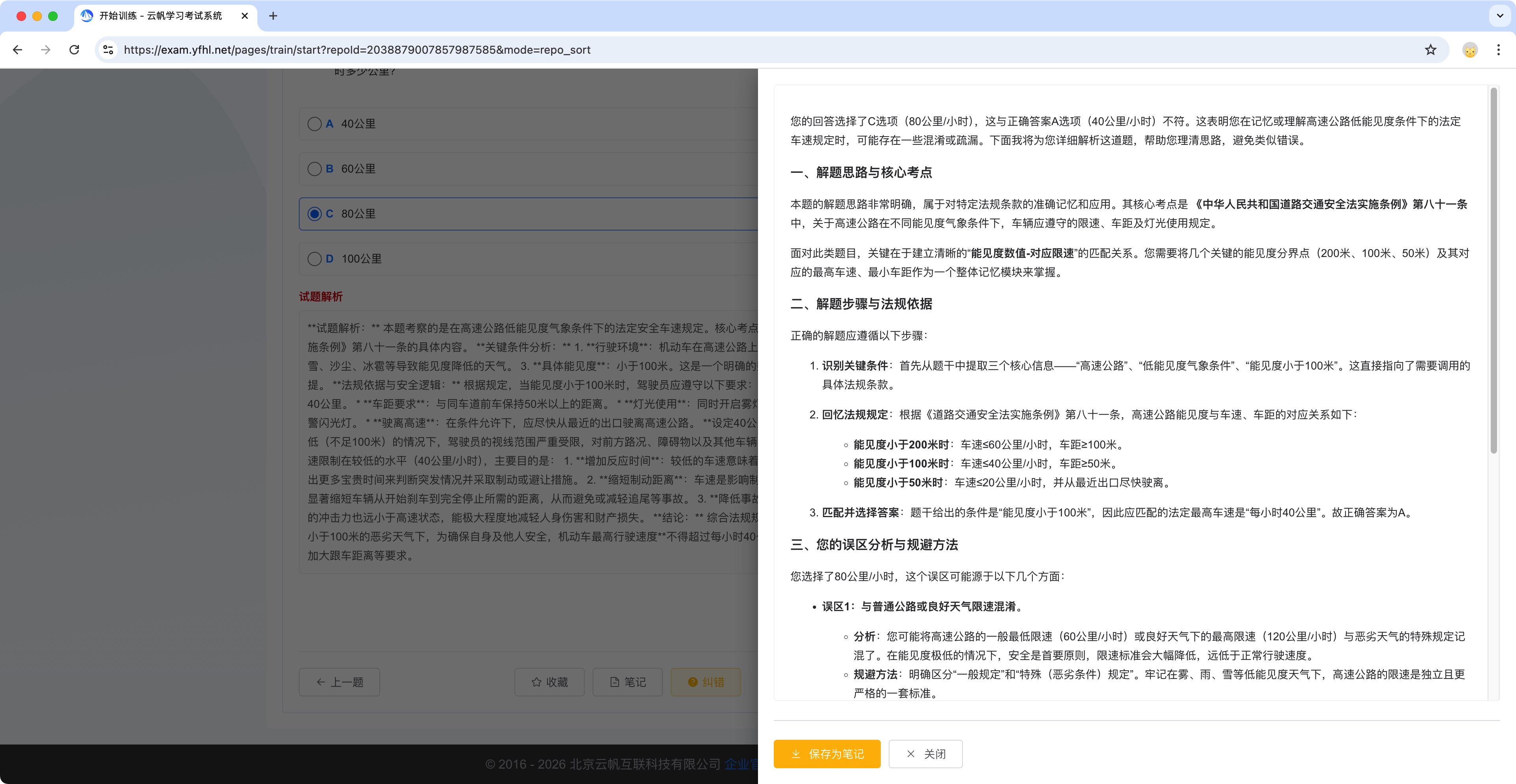Open the 笔记 notes panel via its document icon
The image size is (1516, 784).
pos(614,682)
